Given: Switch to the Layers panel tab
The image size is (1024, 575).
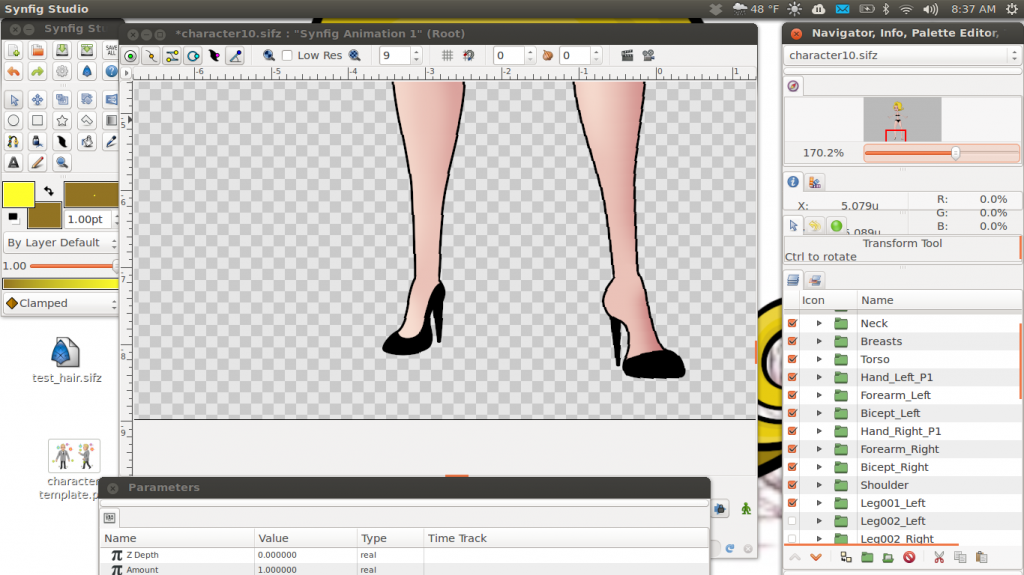Looking at the screenshot, I should click(793, 280).
